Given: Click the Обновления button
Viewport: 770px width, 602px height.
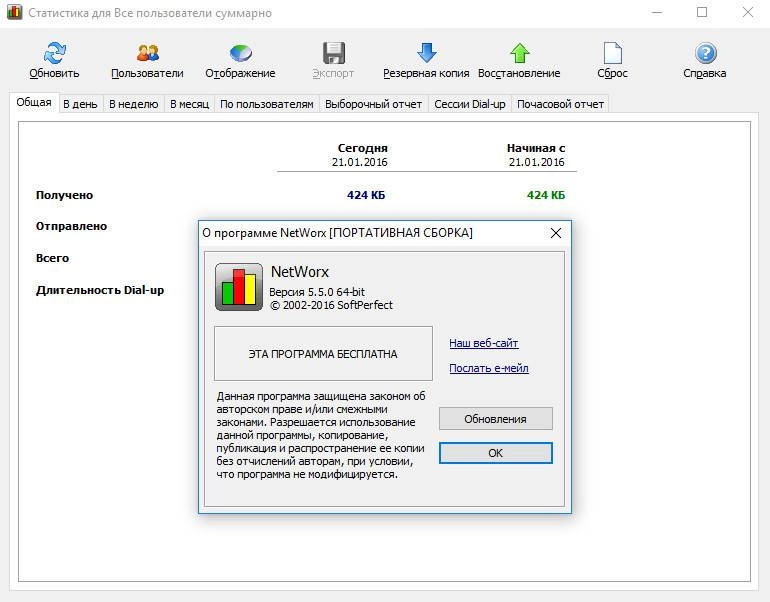Looking at the screenshot, I should pyautogui.click(x=495, y=419).
